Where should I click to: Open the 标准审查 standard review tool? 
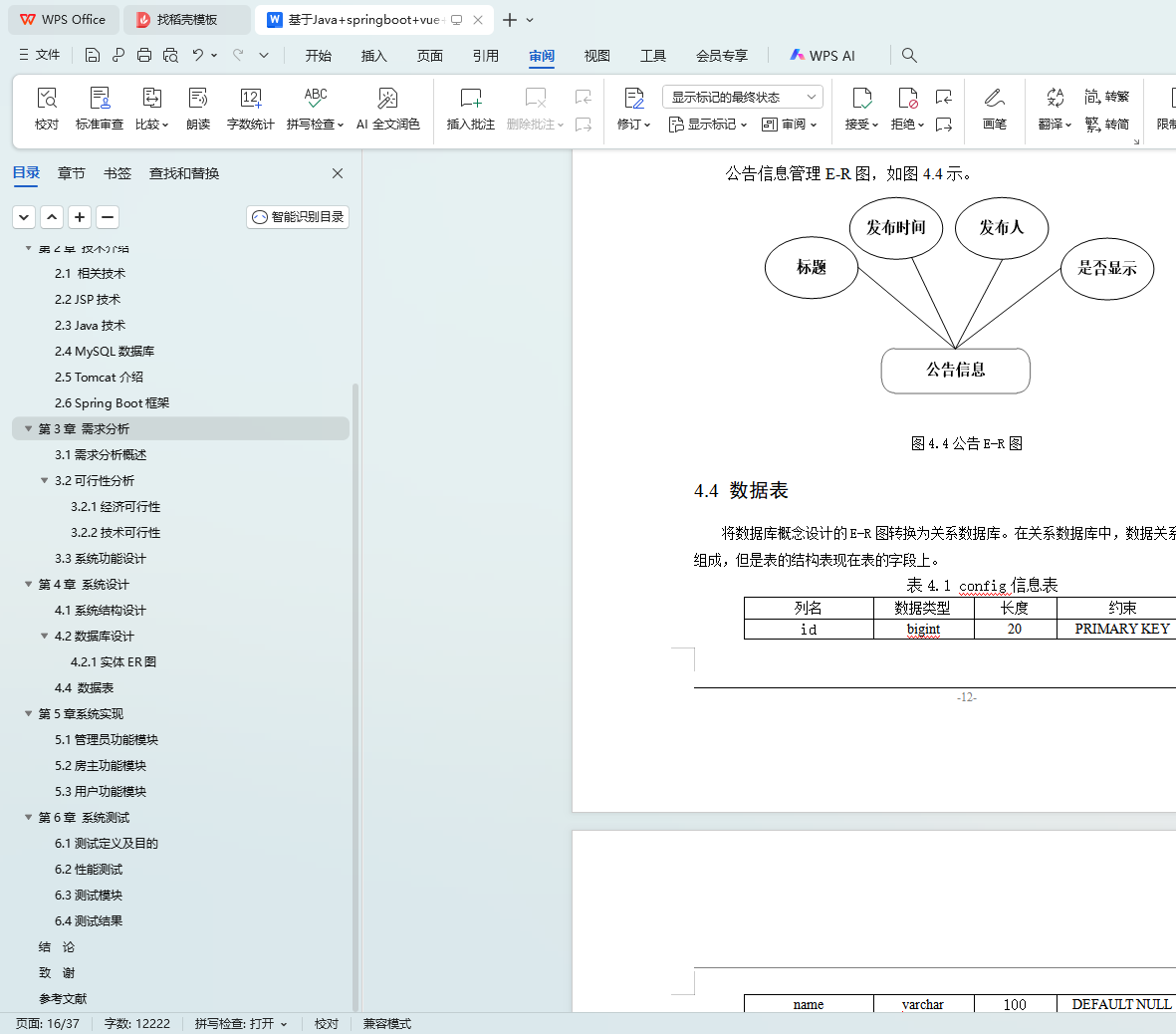99,108
